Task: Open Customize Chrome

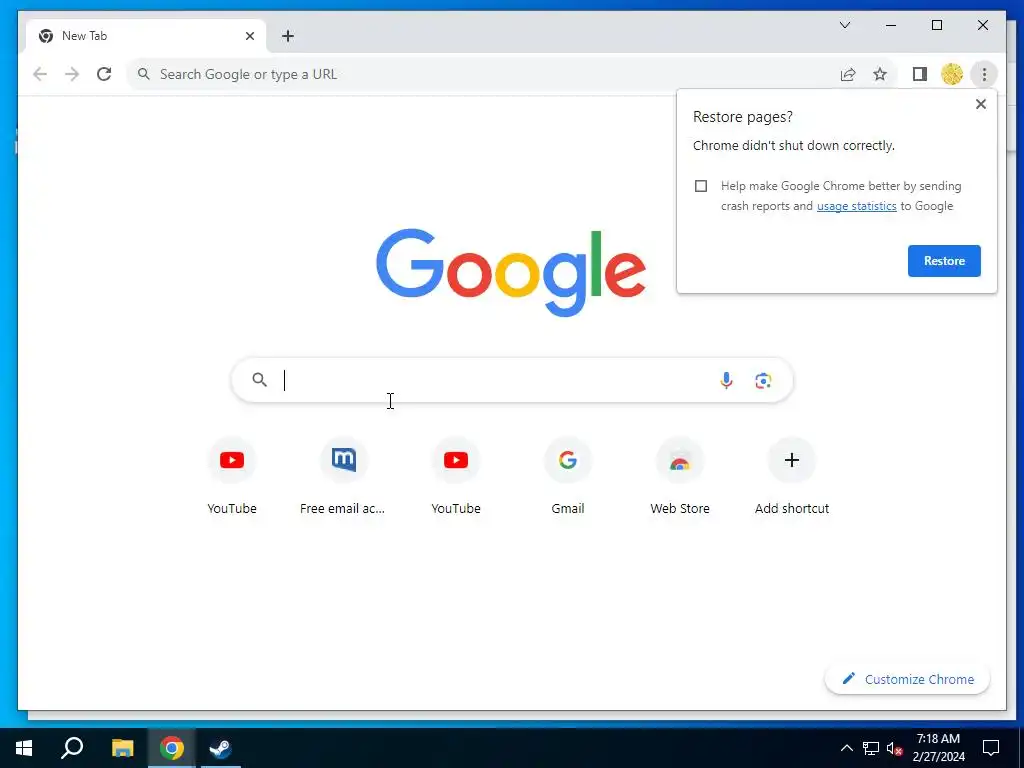Action: click(x=908, y=679)
